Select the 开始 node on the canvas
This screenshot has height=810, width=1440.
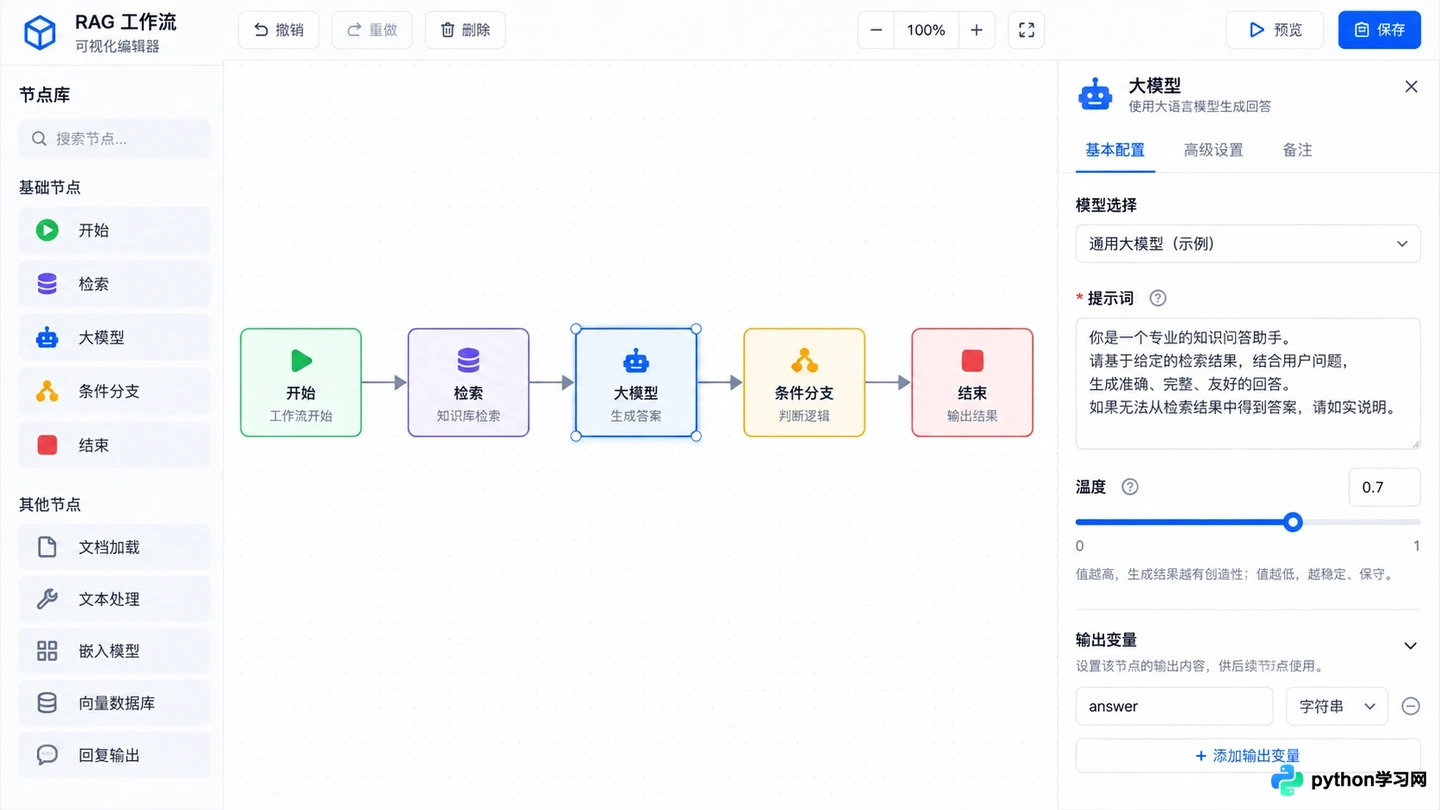point(301,383)
